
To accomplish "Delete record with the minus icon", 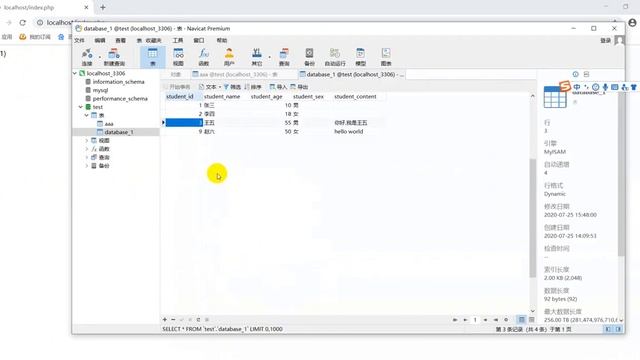I will [173, 320].
